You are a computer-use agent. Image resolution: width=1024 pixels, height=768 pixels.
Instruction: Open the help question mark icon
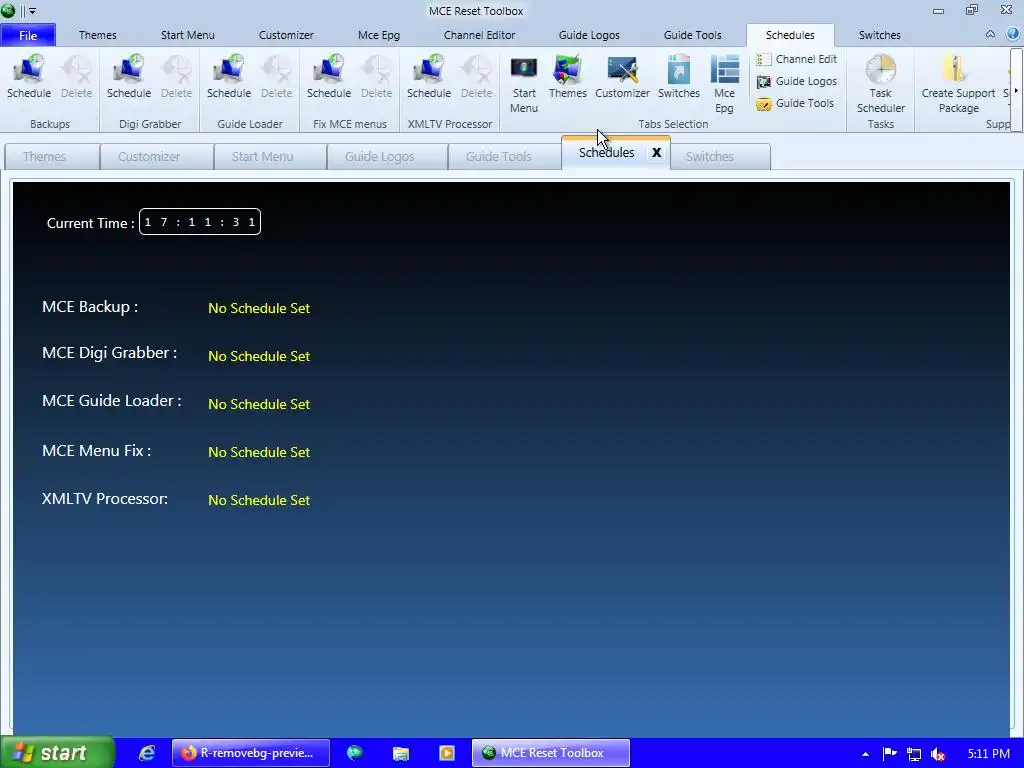[x=1012, y=34]
